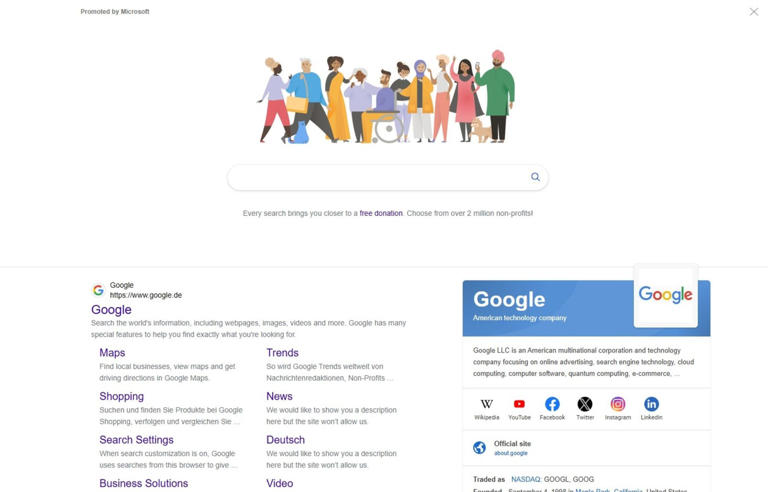Screen dimensions: 768x492
Task: Click inside the search input field
Action: pyautogui.click(x=377, y=177)
